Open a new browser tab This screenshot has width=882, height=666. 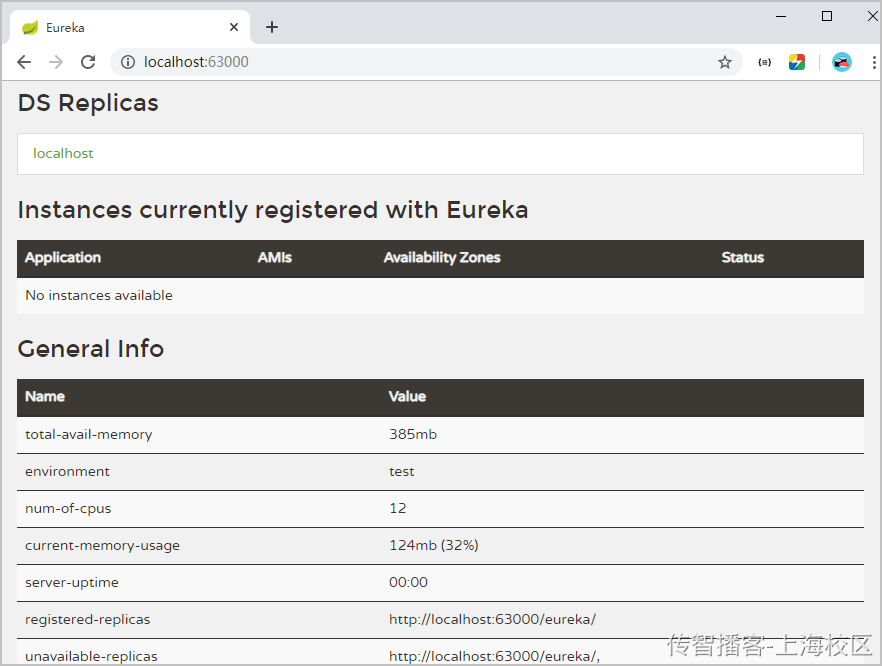(272, 27)
